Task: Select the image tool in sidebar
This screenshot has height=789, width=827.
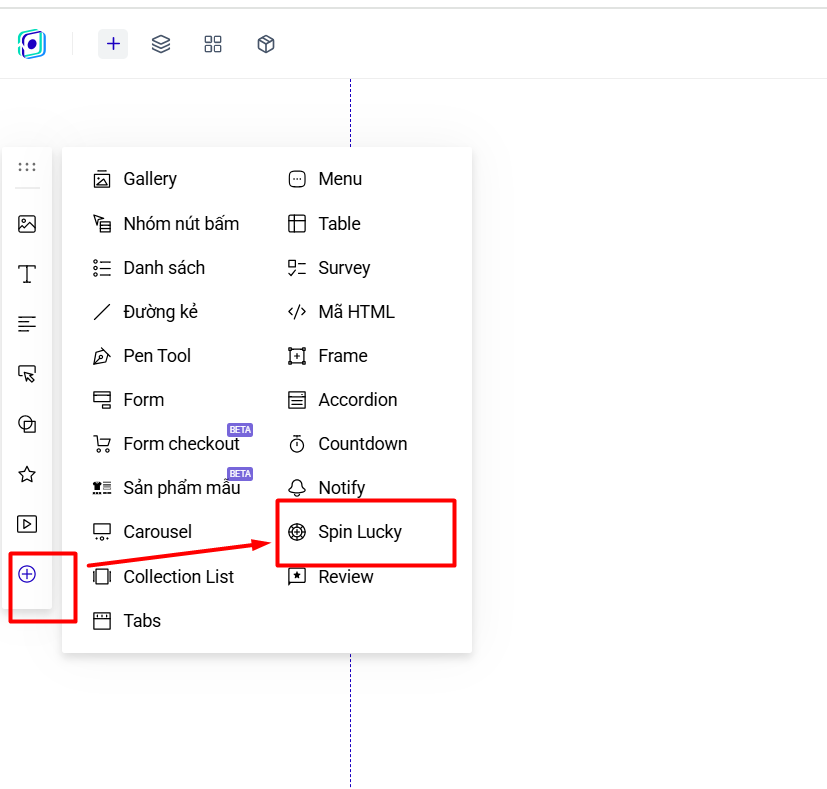Action: pos(27,224)
